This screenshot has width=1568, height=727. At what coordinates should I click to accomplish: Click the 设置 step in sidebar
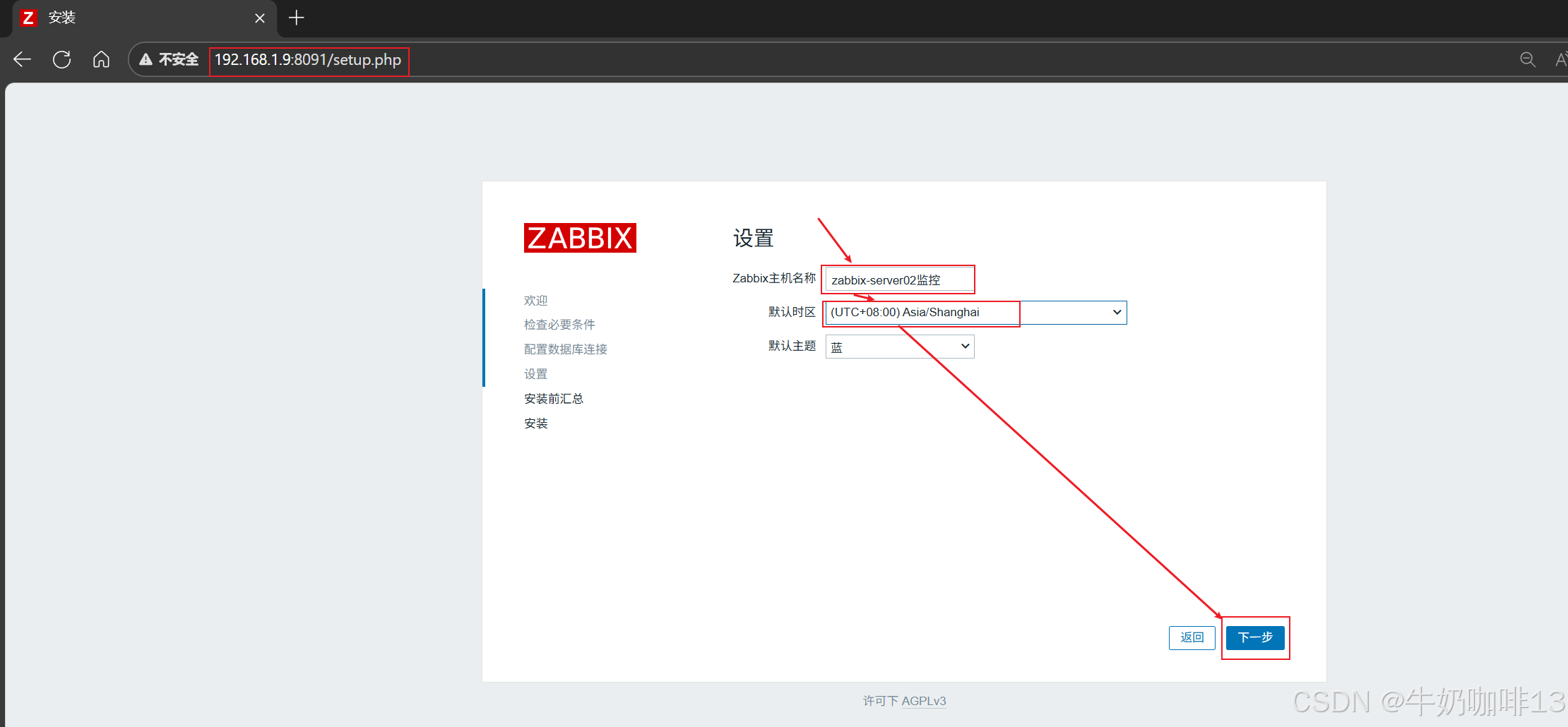536,374
